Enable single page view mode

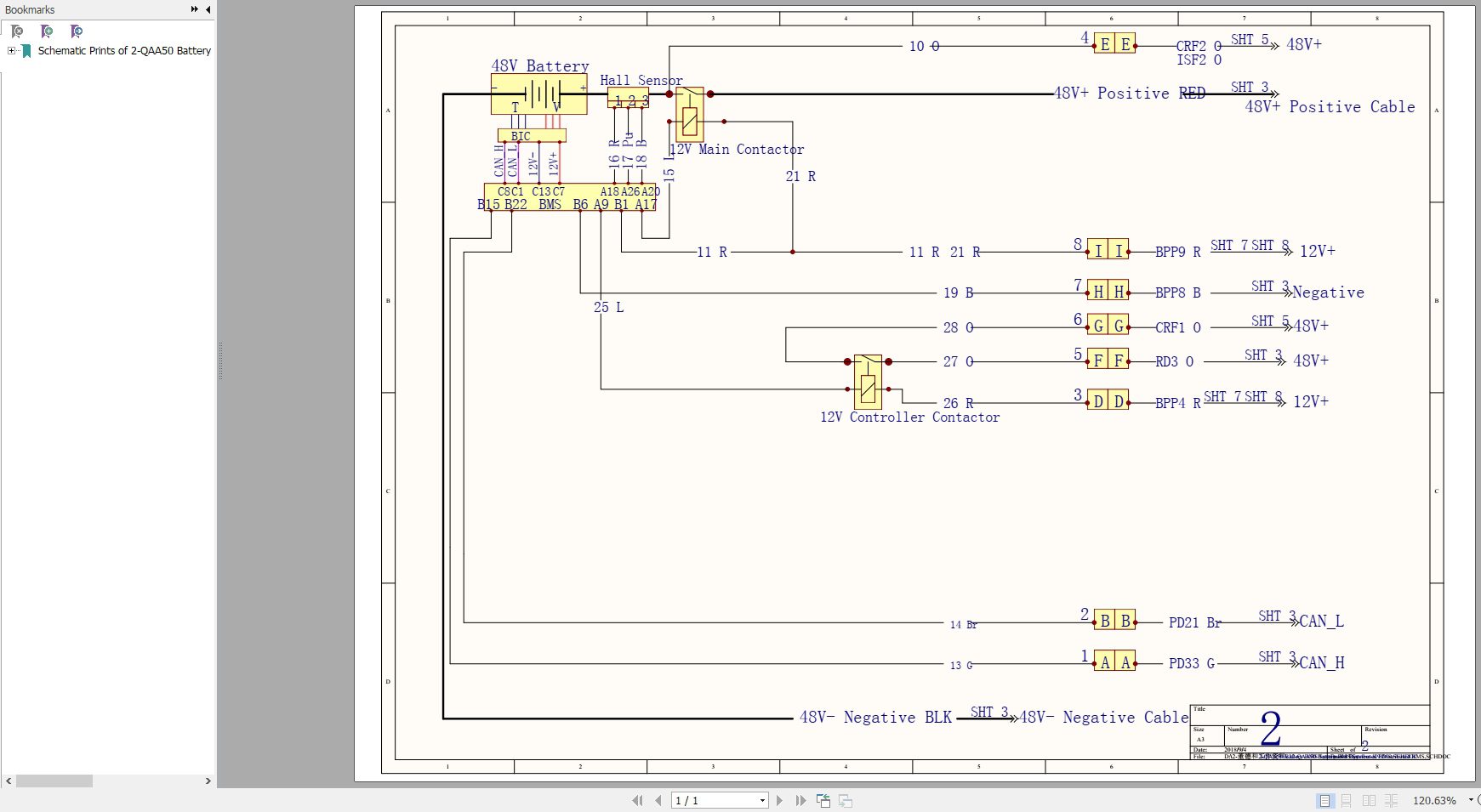pos(1324,800)
